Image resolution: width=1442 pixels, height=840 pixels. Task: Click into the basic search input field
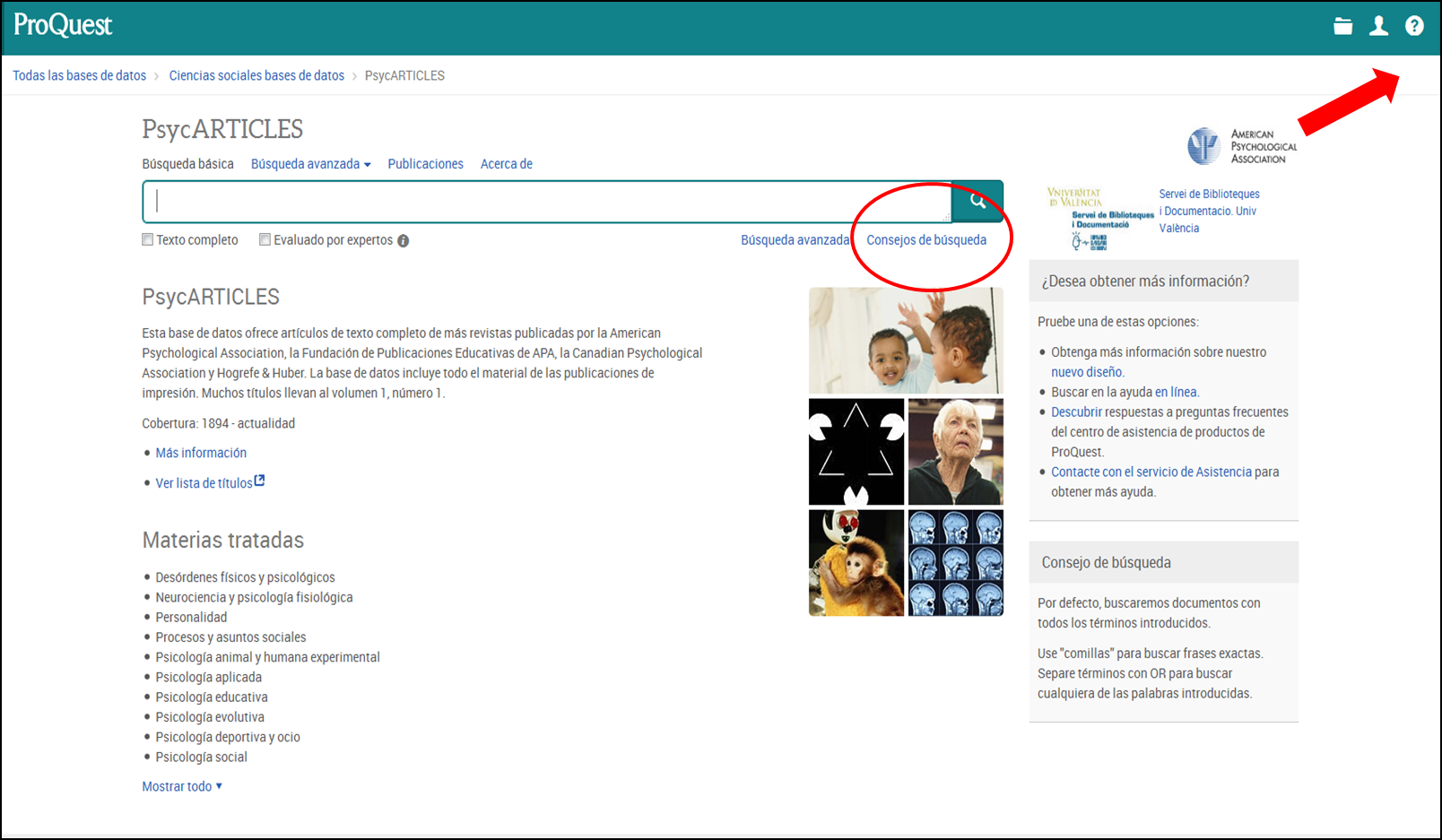pyautogui.click(x=546, y=201)
